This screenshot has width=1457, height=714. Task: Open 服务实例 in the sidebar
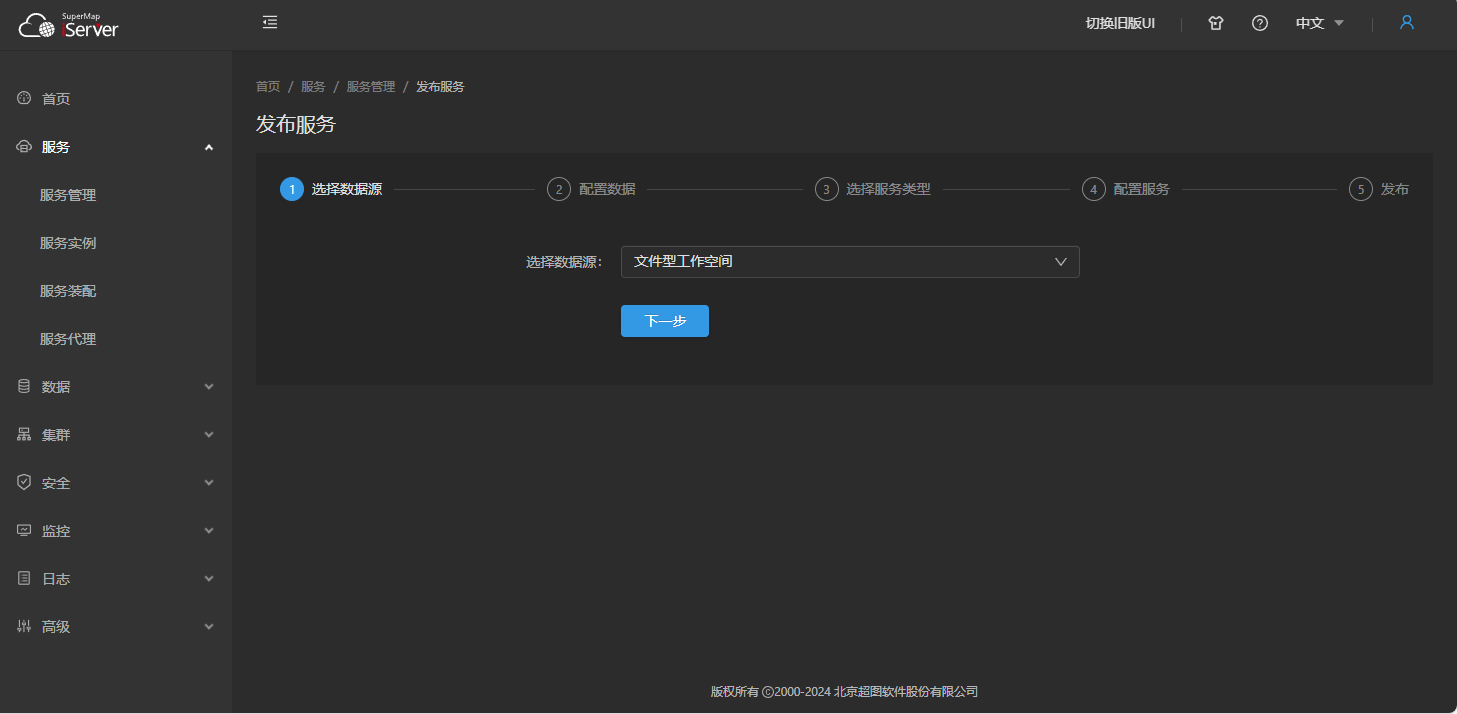tap(68, 243)
